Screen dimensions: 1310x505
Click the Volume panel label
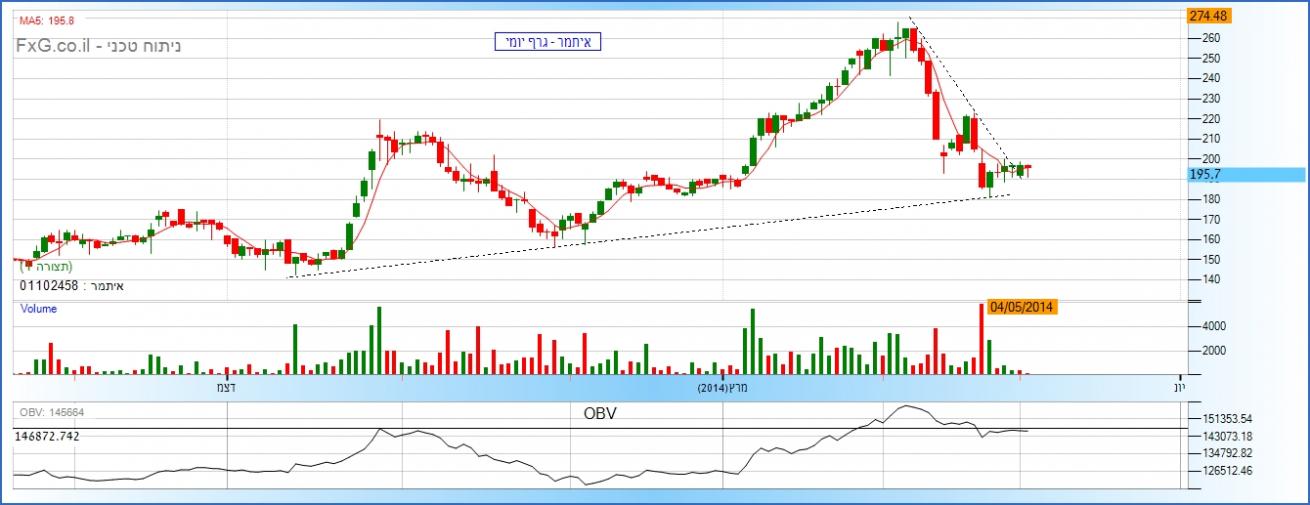point(39,309)
